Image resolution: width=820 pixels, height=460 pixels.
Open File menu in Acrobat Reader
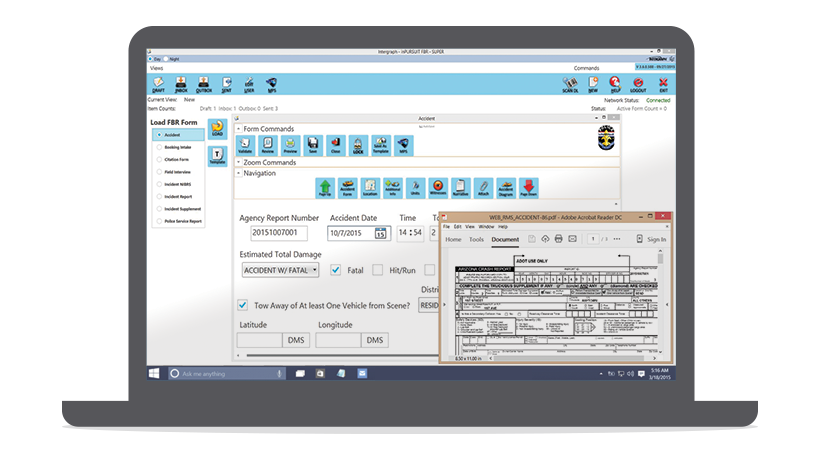click(446, 227)
